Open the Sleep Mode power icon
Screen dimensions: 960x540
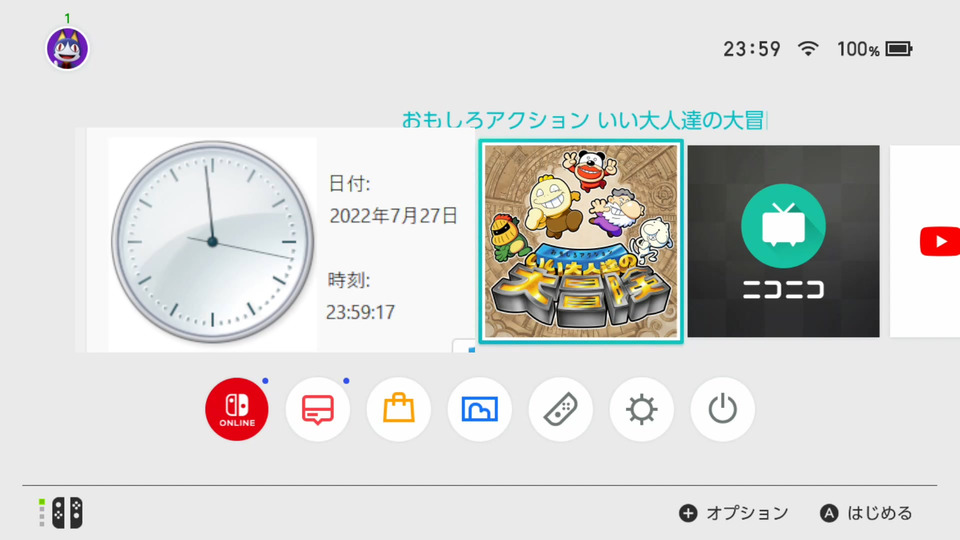(x=722, y=409)
